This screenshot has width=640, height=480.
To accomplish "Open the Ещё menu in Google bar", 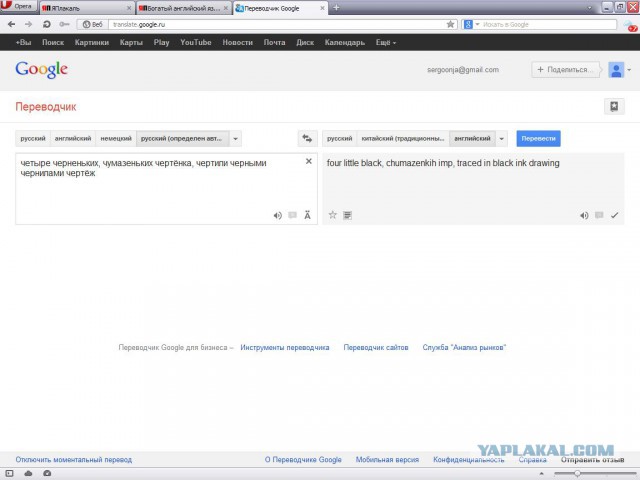I will coord(386,42).
